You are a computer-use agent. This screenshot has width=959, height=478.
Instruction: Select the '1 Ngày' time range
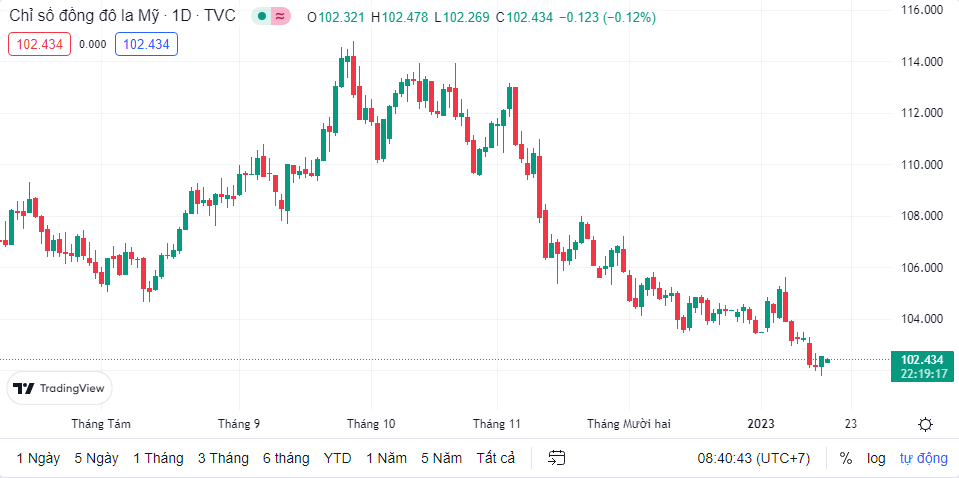38,458
